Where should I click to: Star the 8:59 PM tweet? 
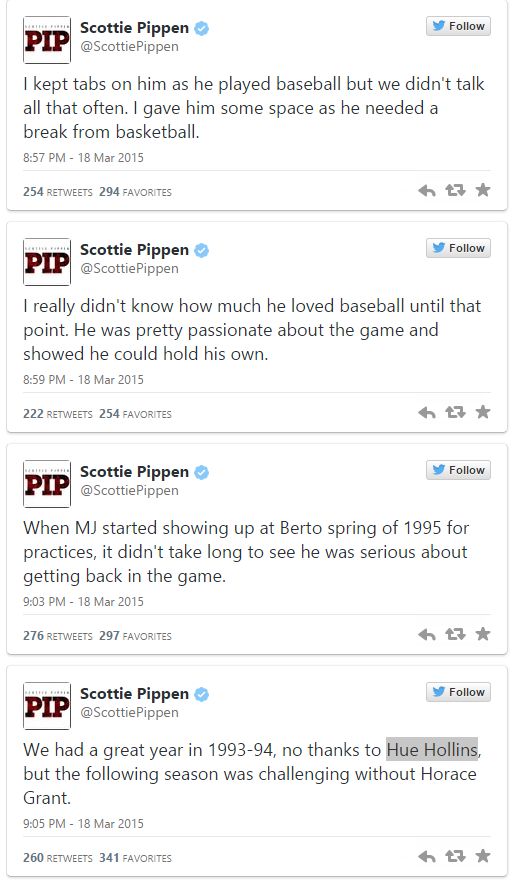coord(483,412)
